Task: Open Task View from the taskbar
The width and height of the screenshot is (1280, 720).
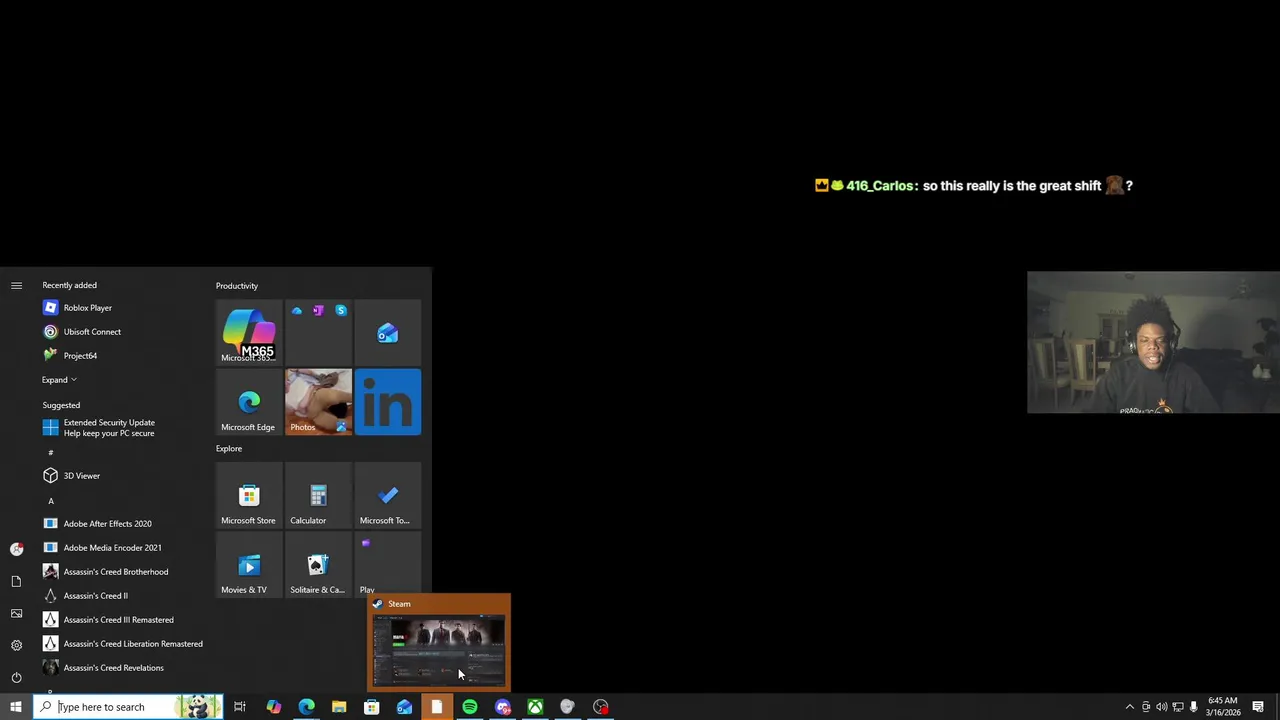Action: (240, 707)
